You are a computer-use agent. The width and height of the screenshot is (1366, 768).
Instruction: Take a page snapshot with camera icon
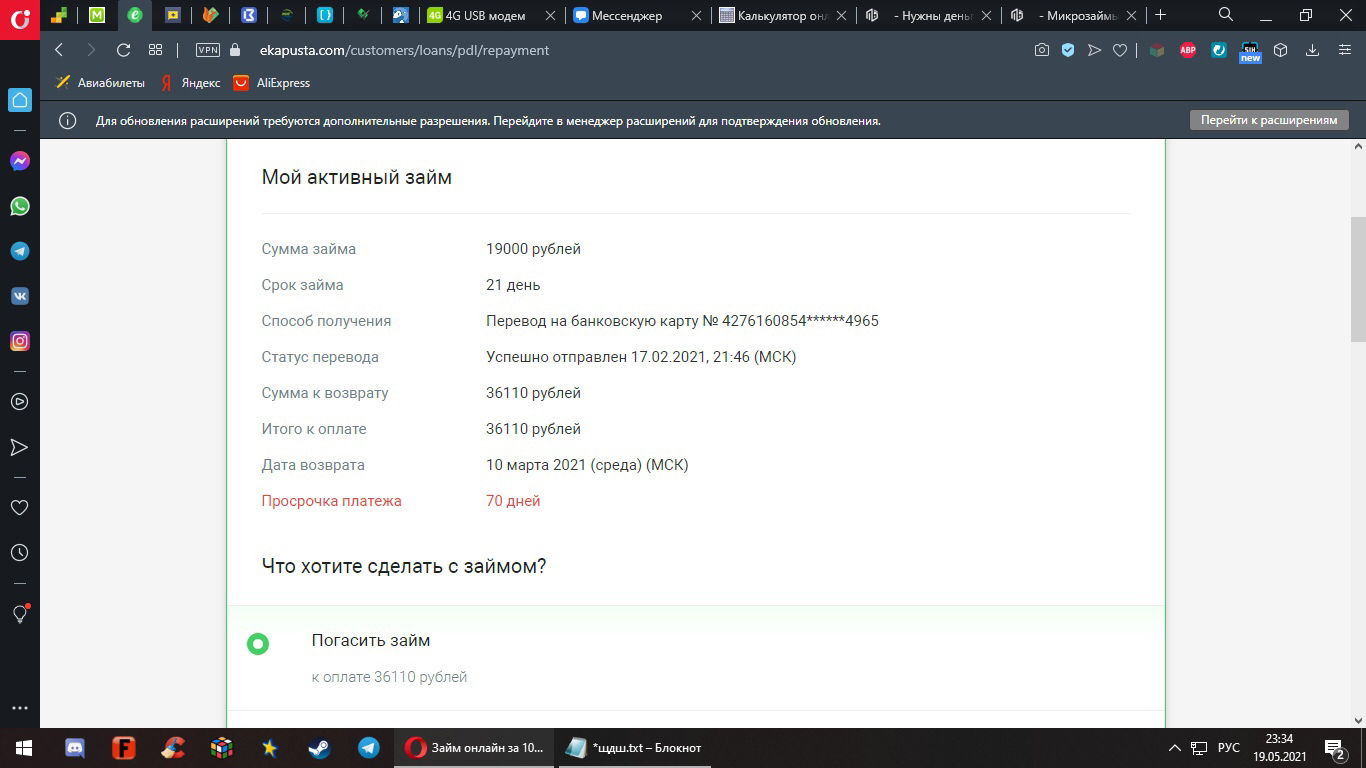(1042, 50)
